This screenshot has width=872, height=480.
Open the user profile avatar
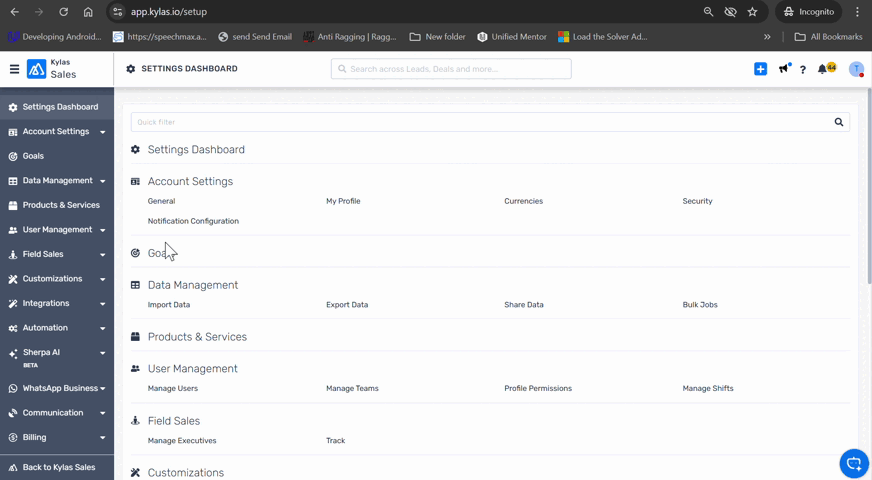(x=856, y=69)
